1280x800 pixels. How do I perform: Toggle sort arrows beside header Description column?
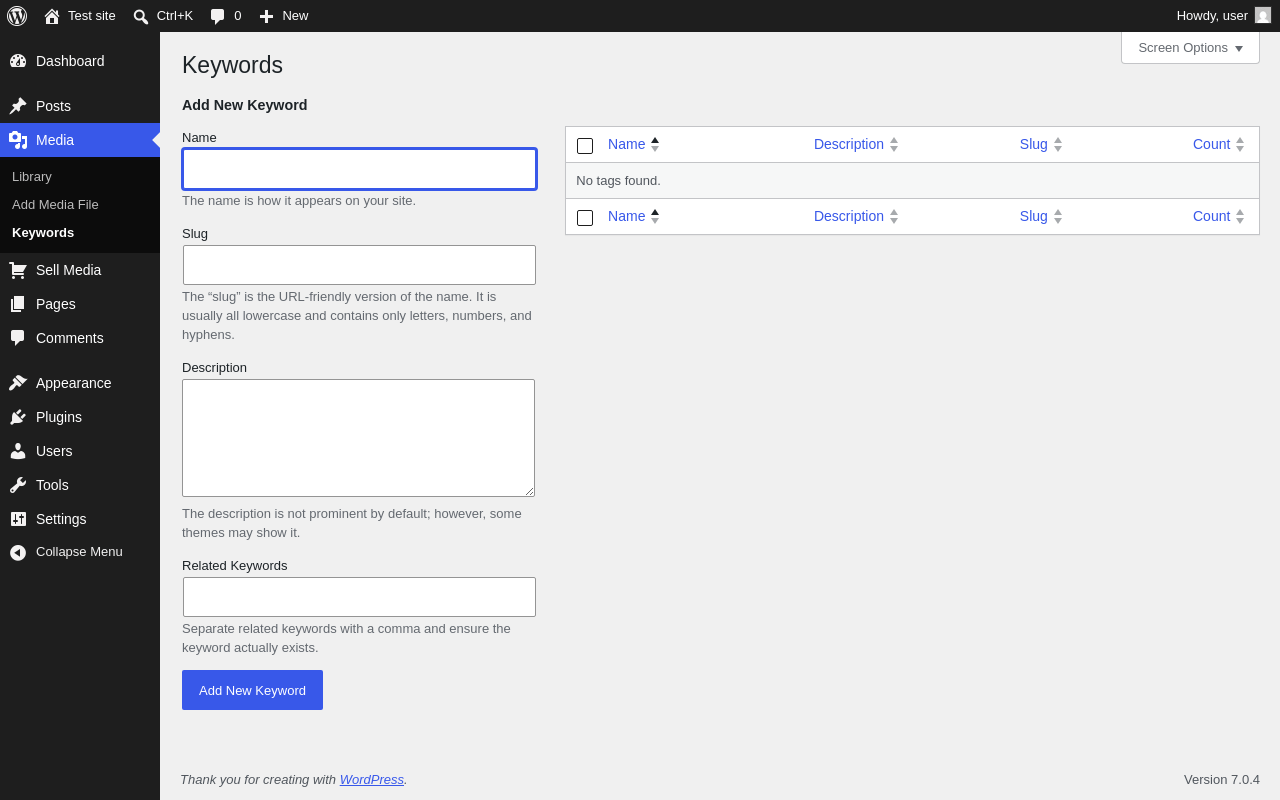(x=894, y=144)
